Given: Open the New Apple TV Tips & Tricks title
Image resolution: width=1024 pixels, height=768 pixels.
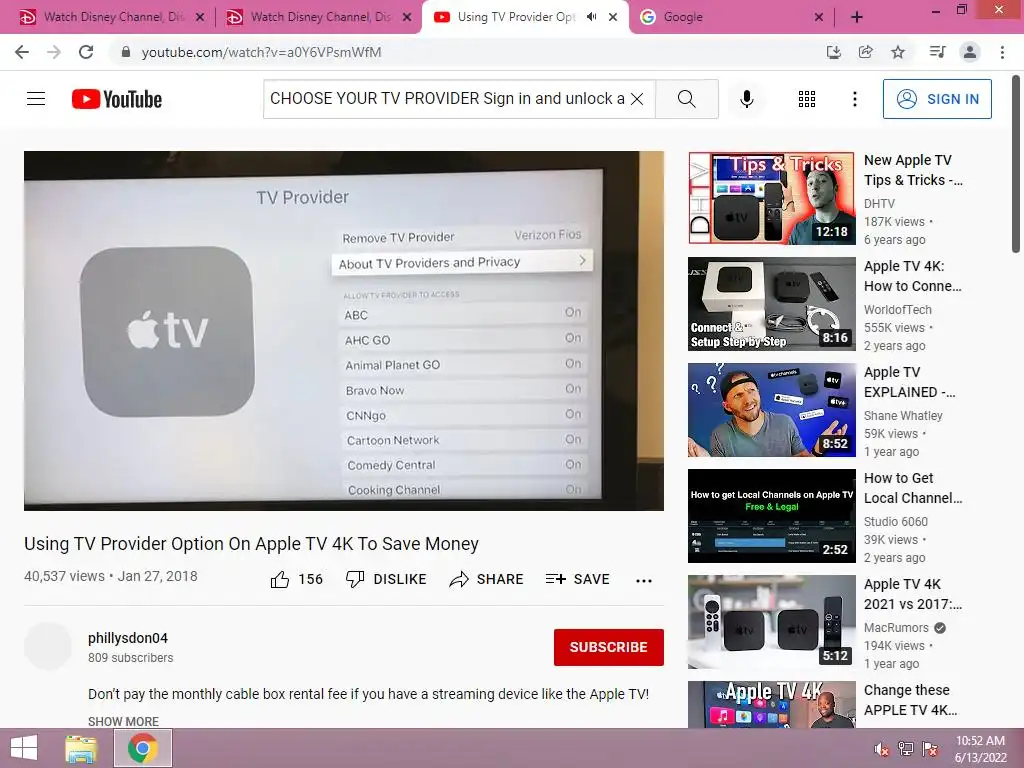Looking at the screenshot, I should tap(913, 170).
